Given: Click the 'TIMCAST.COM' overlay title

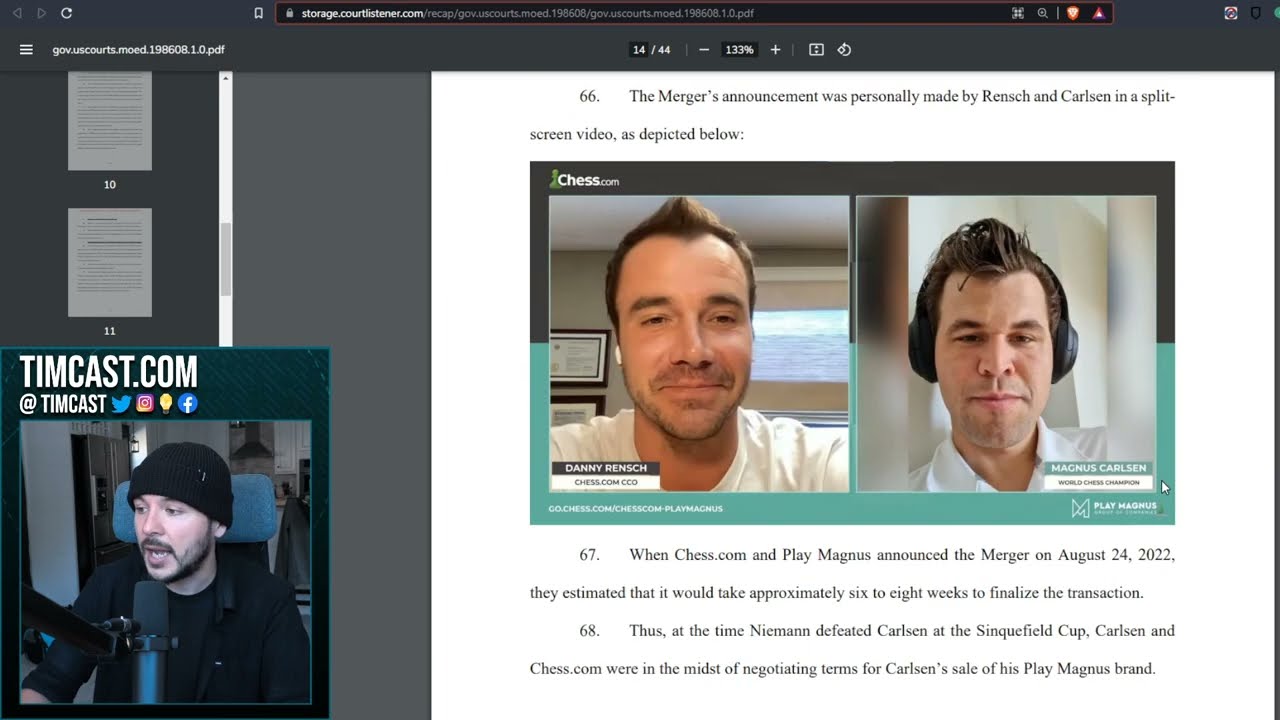Looking at the screenshot, I should (x=108, y=372).
